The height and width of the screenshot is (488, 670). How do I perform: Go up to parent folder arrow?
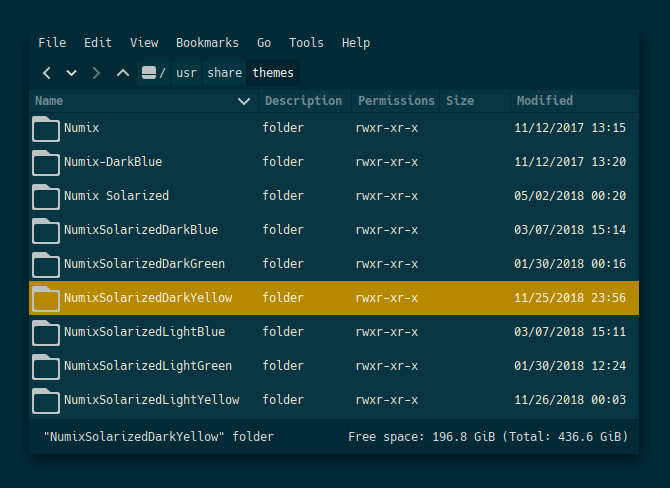[122, 73]
